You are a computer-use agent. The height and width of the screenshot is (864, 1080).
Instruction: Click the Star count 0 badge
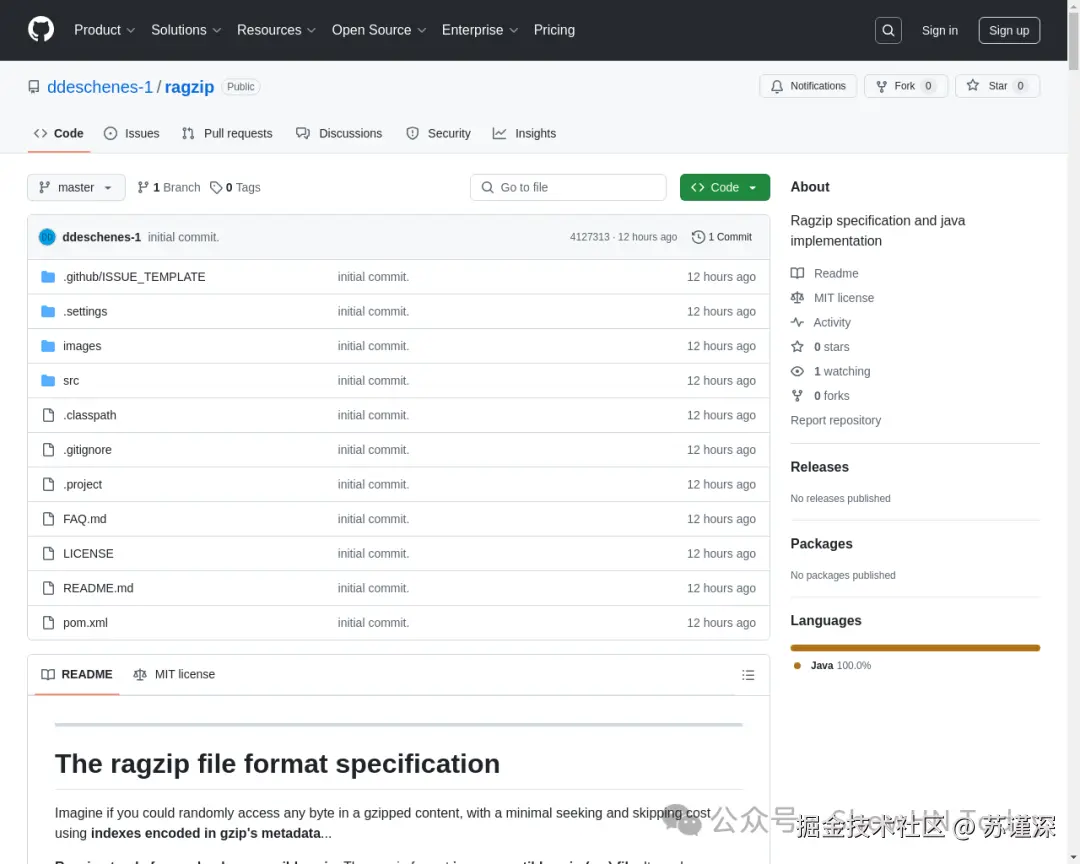coord(1020,86)
